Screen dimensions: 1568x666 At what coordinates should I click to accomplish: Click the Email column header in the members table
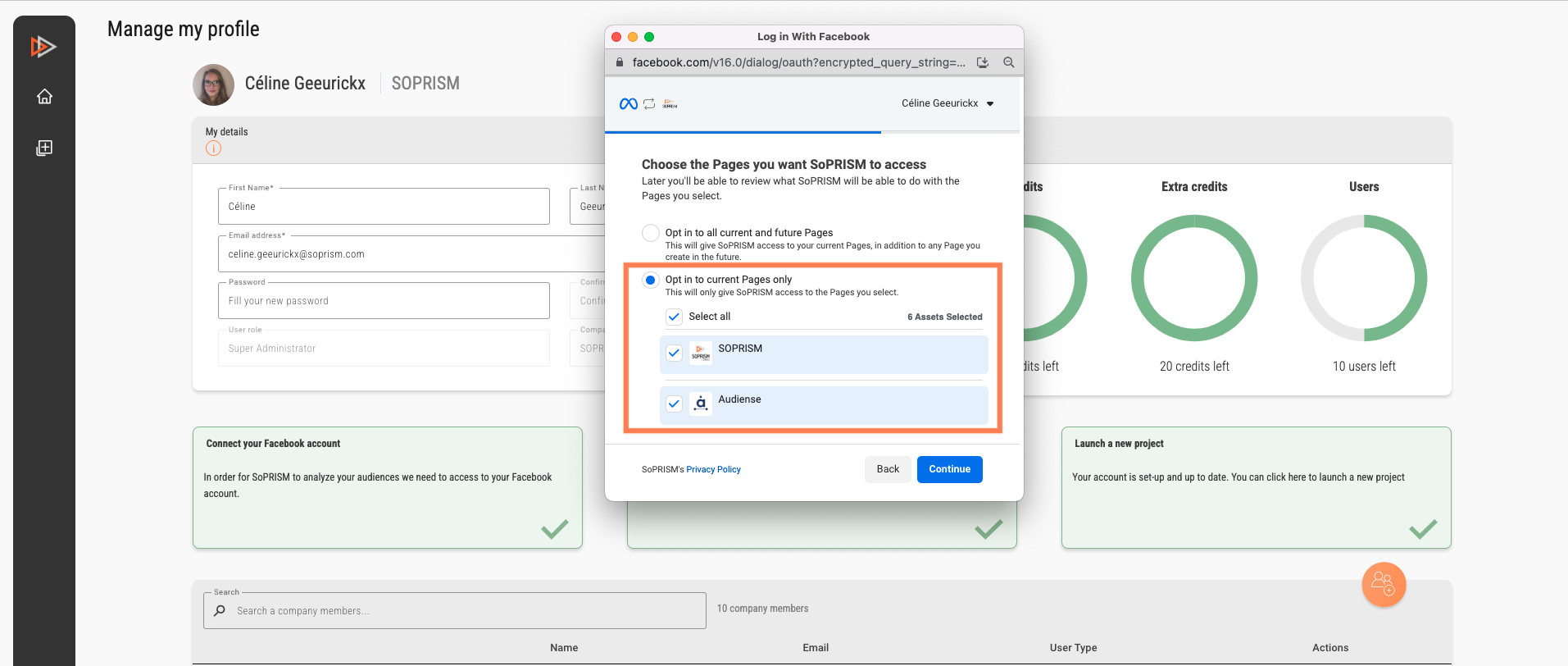point(816,648)
